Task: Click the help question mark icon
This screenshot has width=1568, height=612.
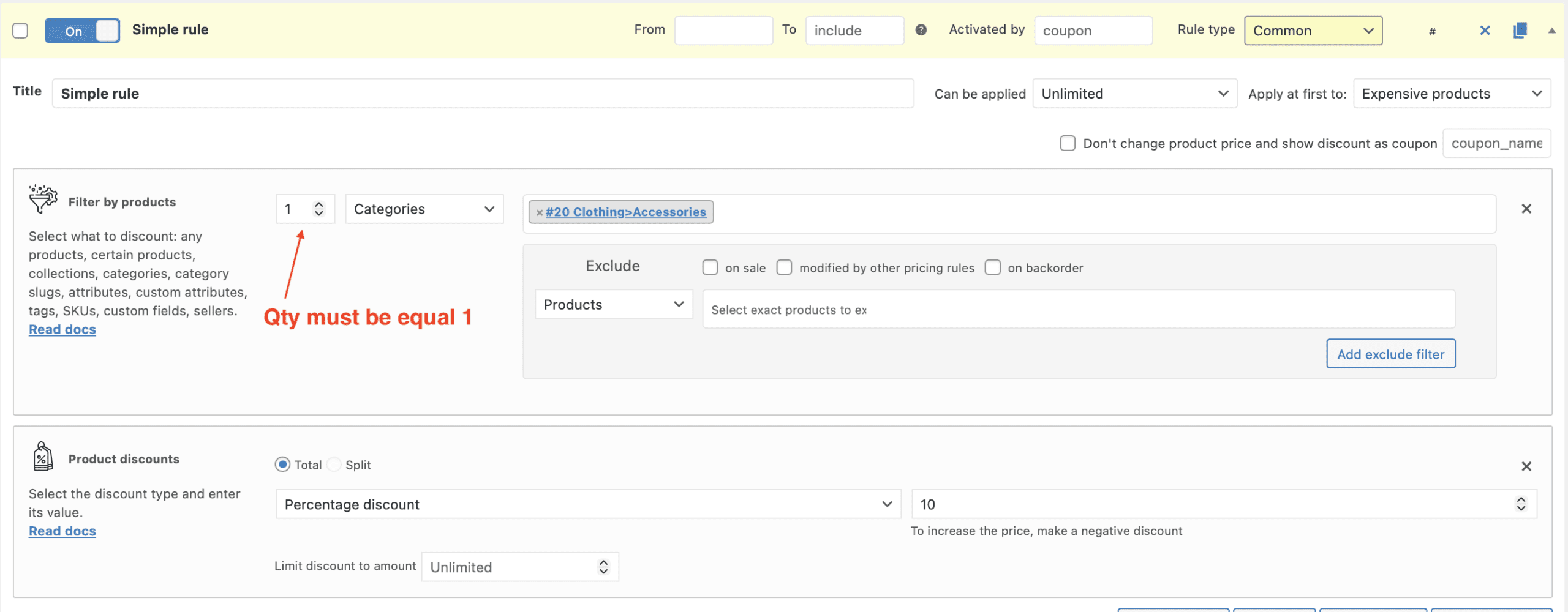Action: (x=921, y=30)
